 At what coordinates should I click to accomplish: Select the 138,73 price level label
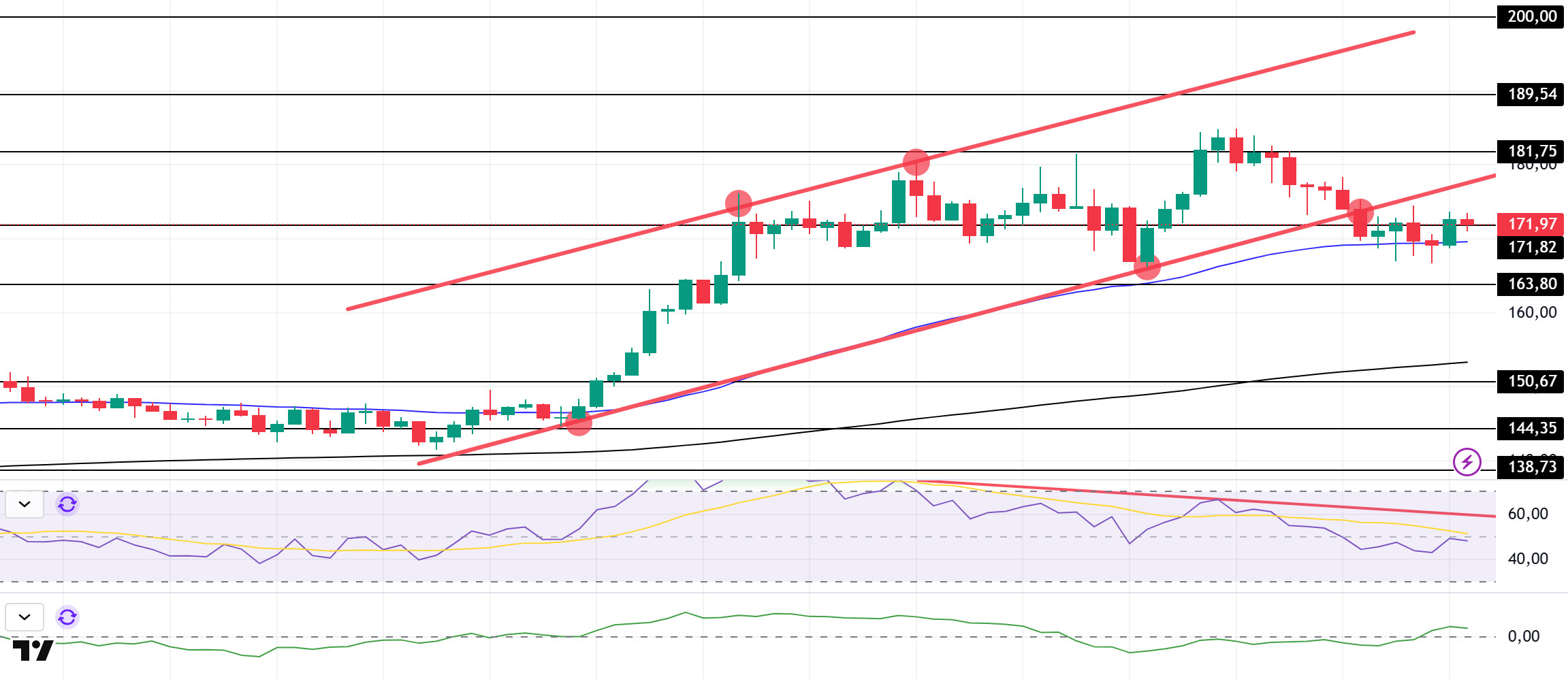(1531, 467)
